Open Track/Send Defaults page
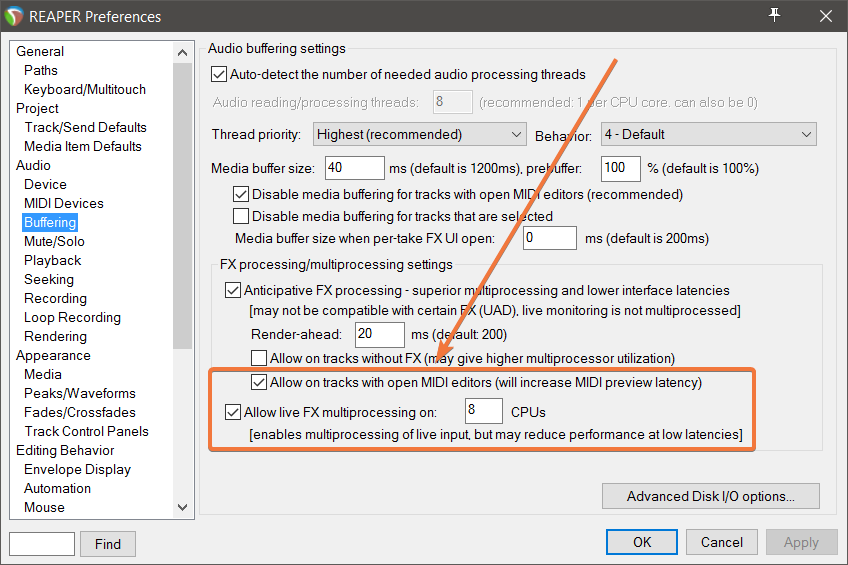Screen dimensions: 848x565 [x=85, y=127]
